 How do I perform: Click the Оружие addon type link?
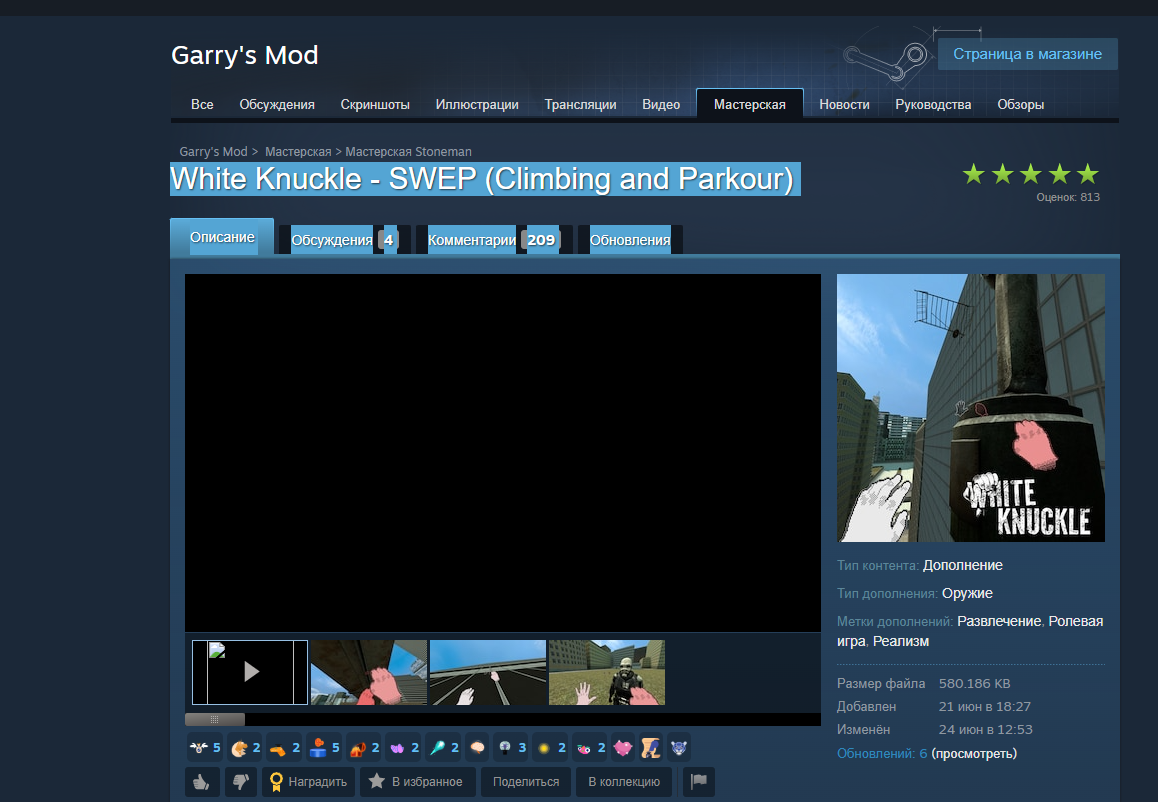[x=967, y=593]
